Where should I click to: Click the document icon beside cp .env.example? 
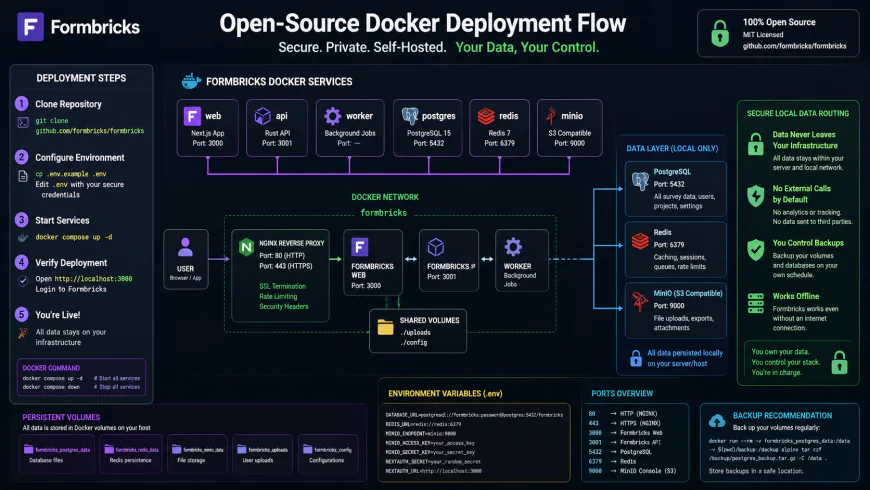[23, 176]
